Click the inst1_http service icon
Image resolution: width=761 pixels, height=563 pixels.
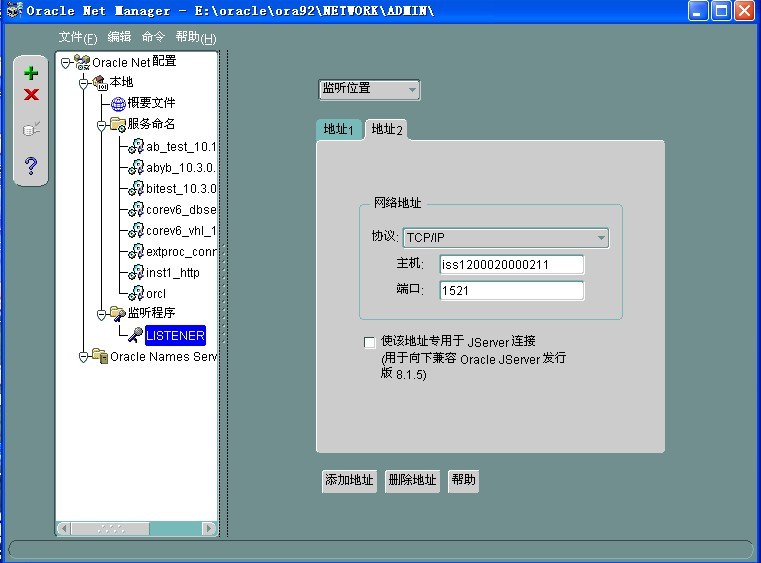(136, 272)
